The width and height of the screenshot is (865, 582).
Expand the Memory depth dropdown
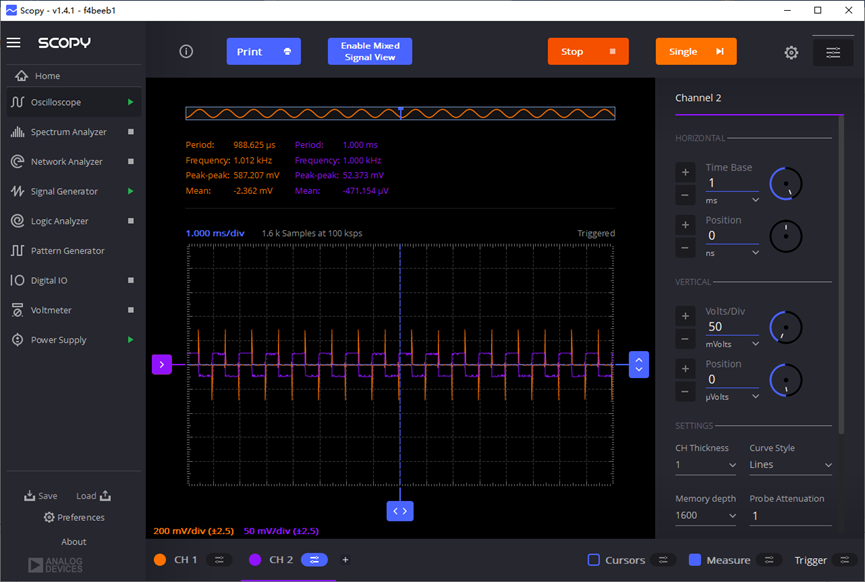706,516
